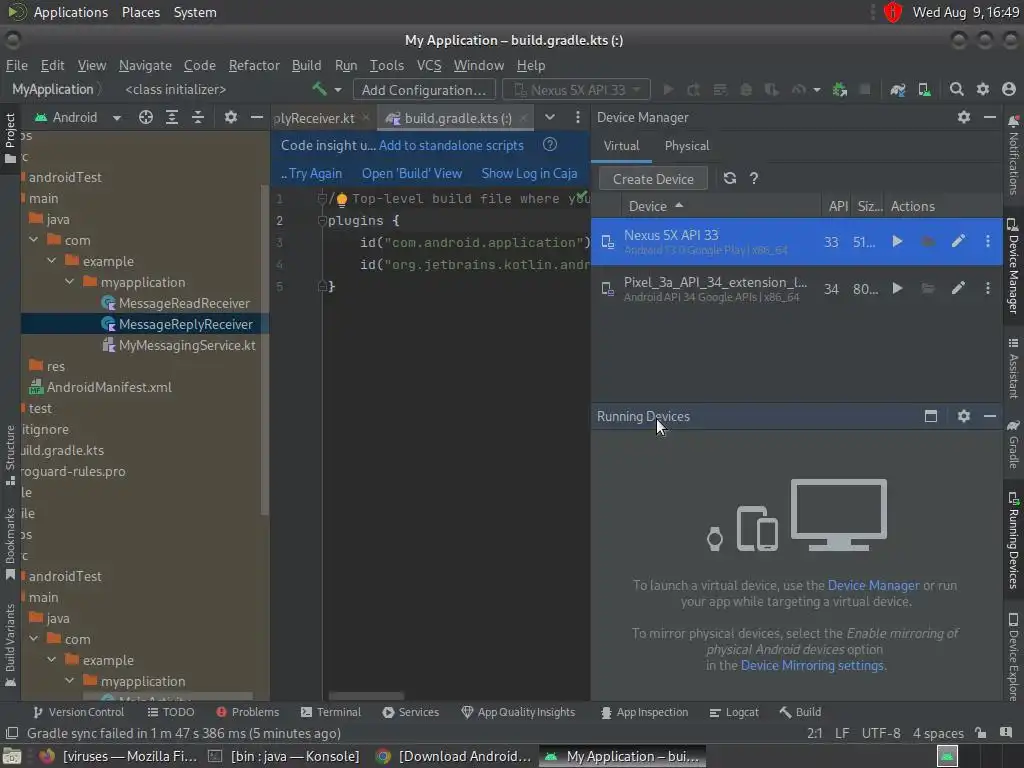This screenshot has height=768, width=1024.
Task: Click Running Devices window mode icon
Action: [x=931, y=416]
